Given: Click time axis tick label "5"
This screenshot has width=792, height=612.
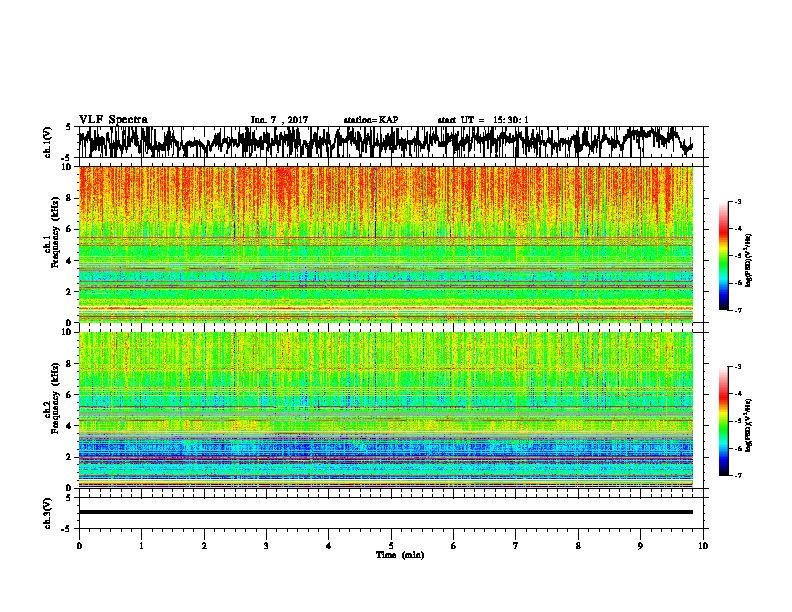Looking at the screenshot, I should (391, 546).
